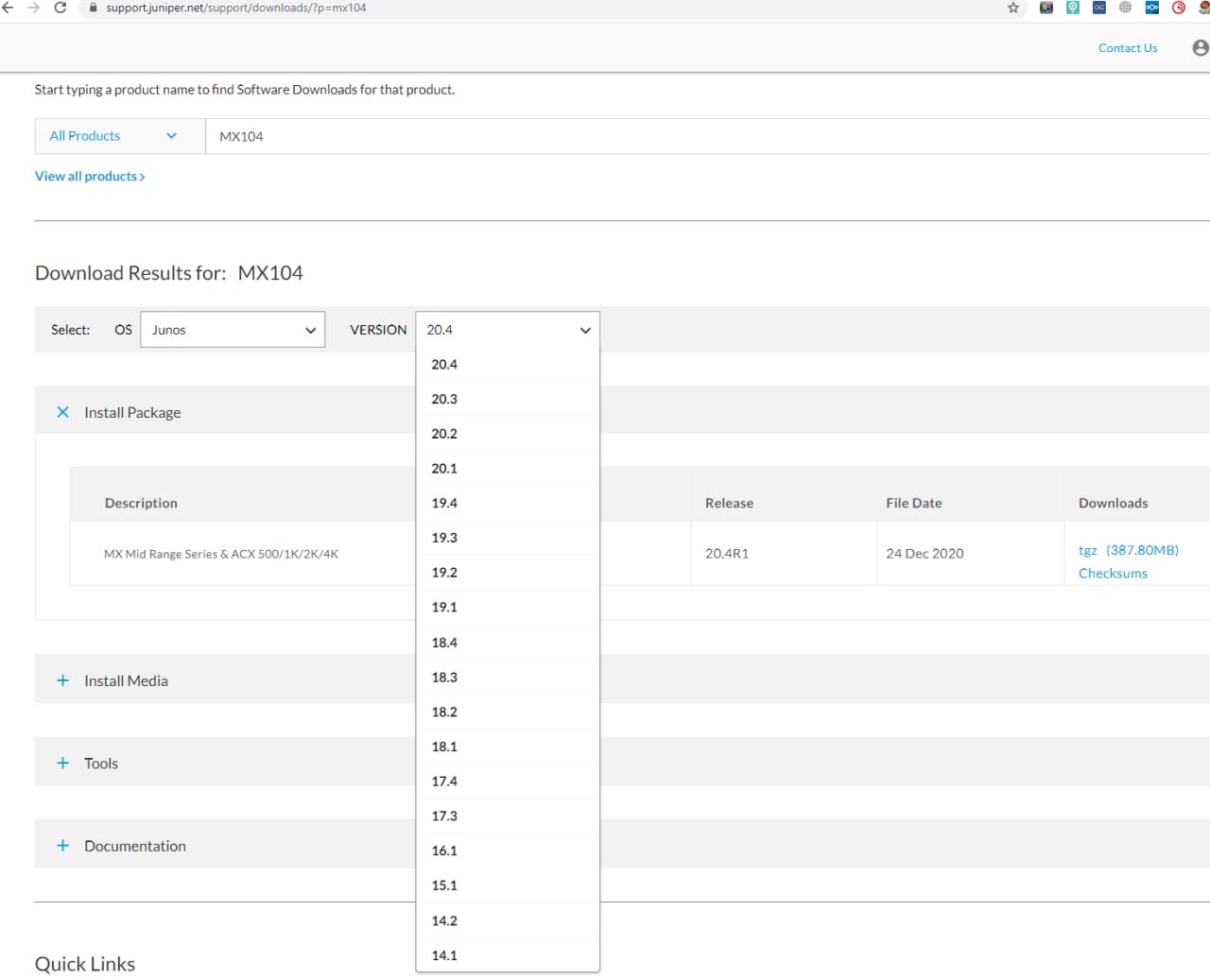Choose version 19.1 option

coord(508,607)
